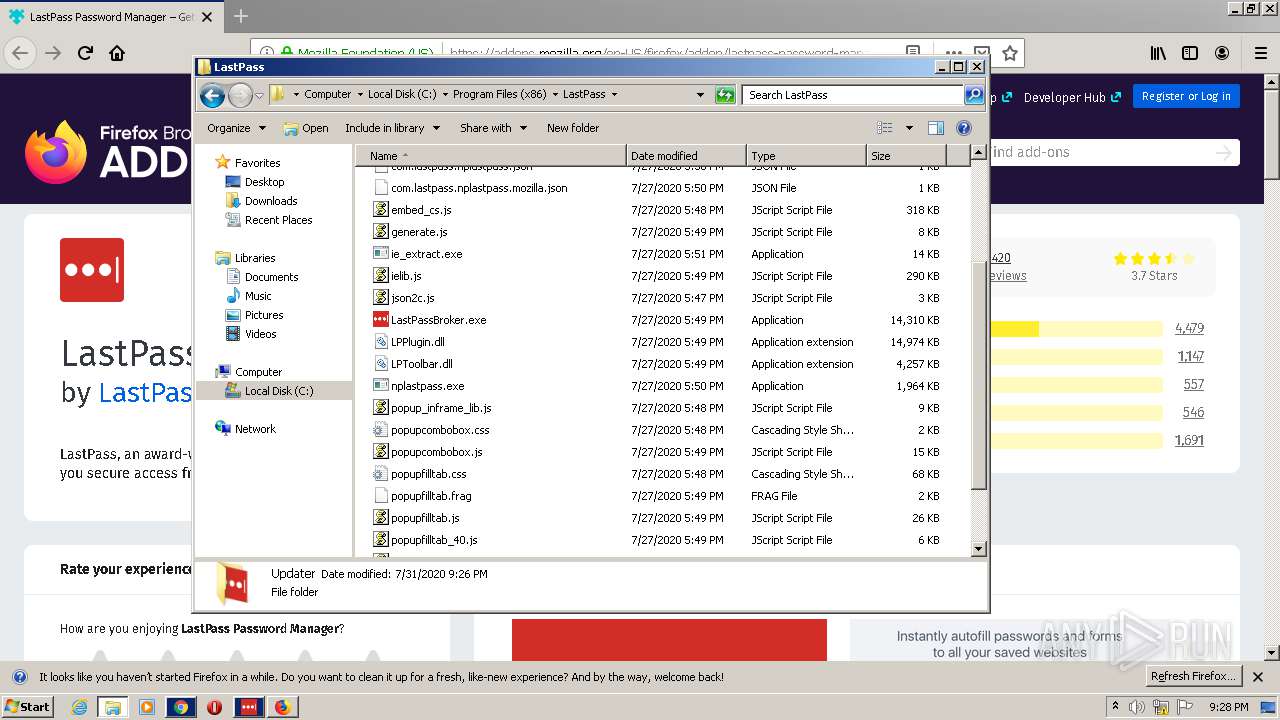Click New folder button

pos(573,128)
